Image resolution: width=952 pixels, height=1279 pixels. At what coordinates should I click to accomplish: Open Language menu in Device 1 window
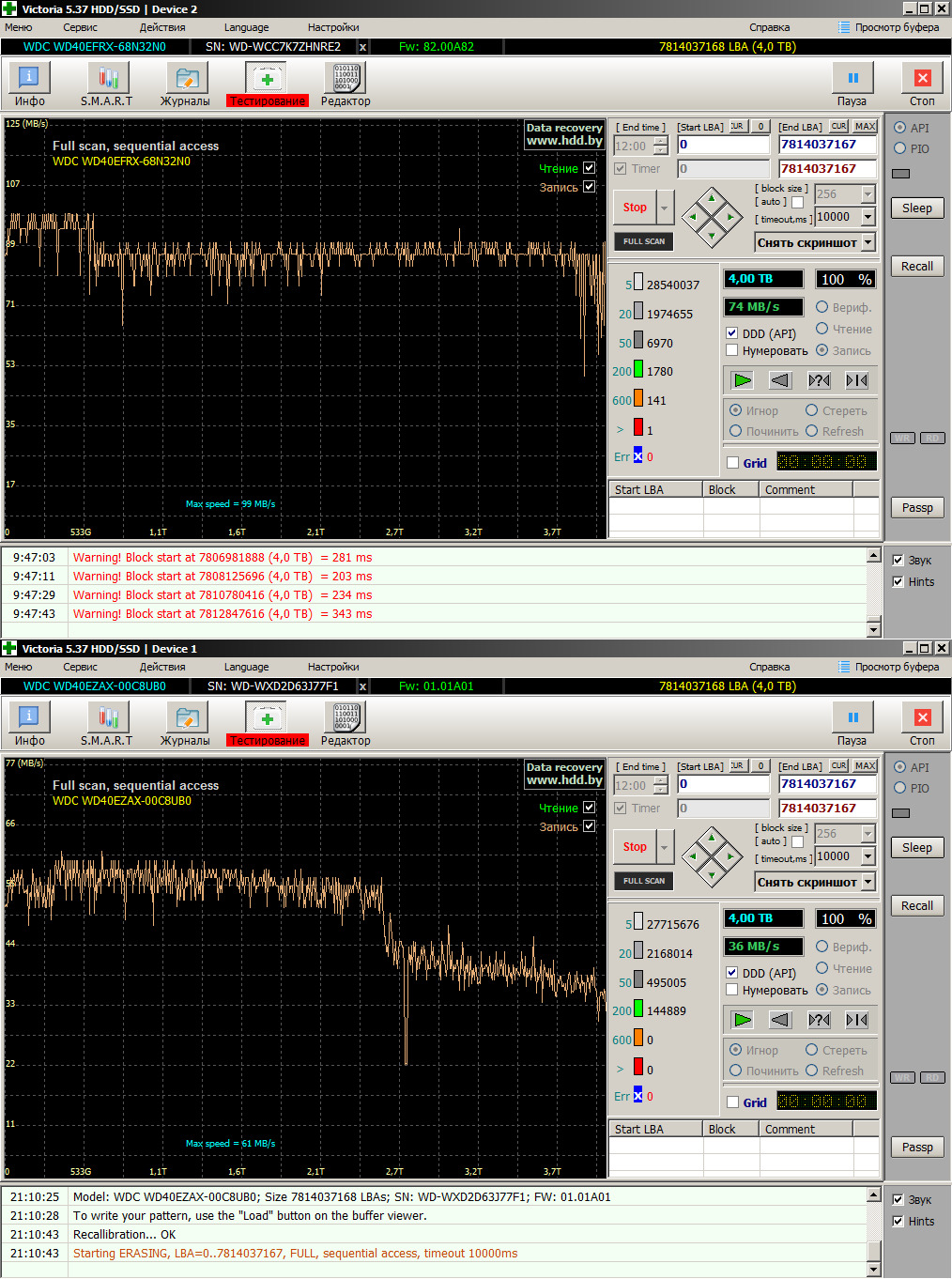click(x=246, y=667)
